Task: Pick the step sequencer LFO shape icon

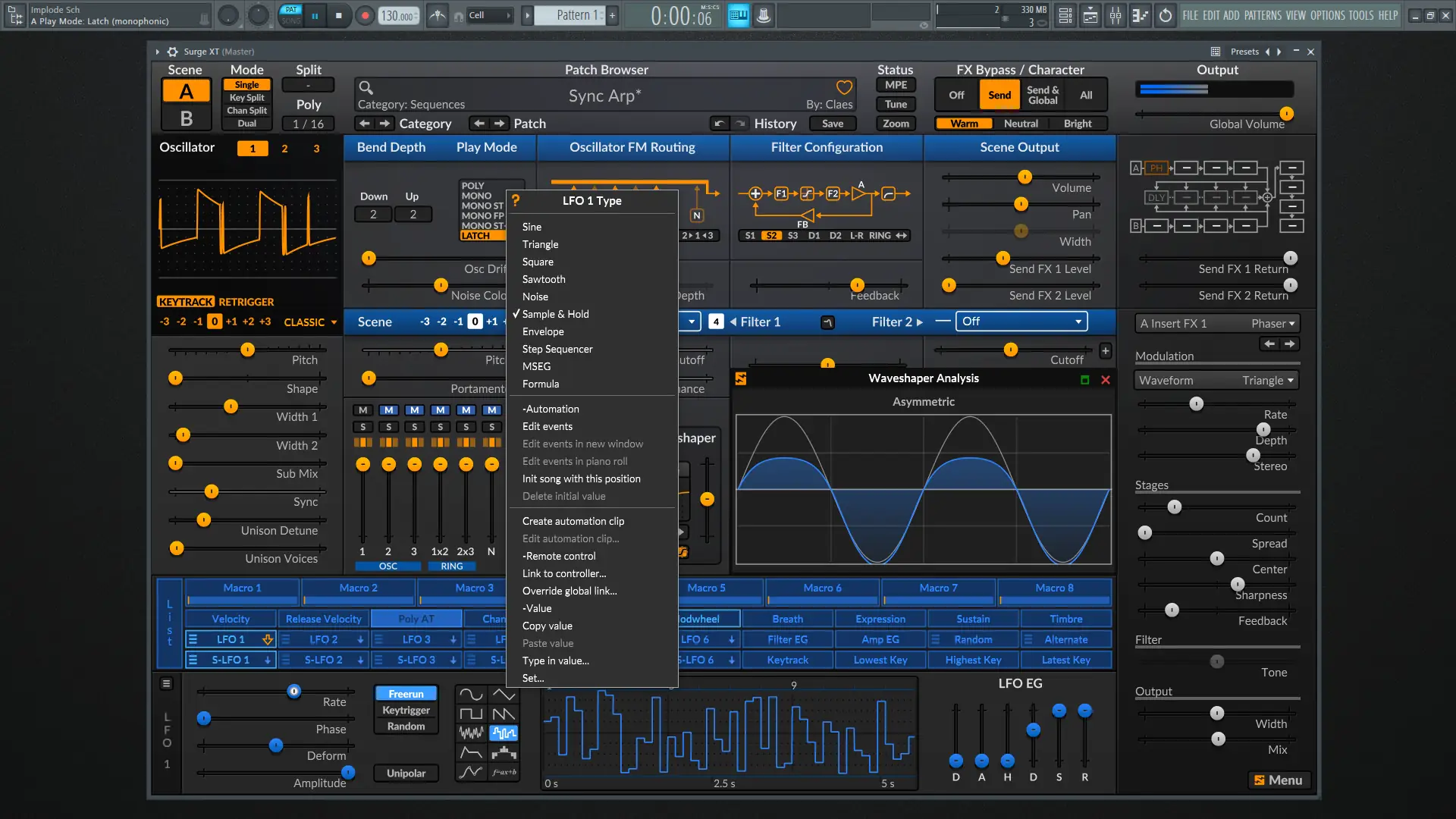Action: click(504, 753)
